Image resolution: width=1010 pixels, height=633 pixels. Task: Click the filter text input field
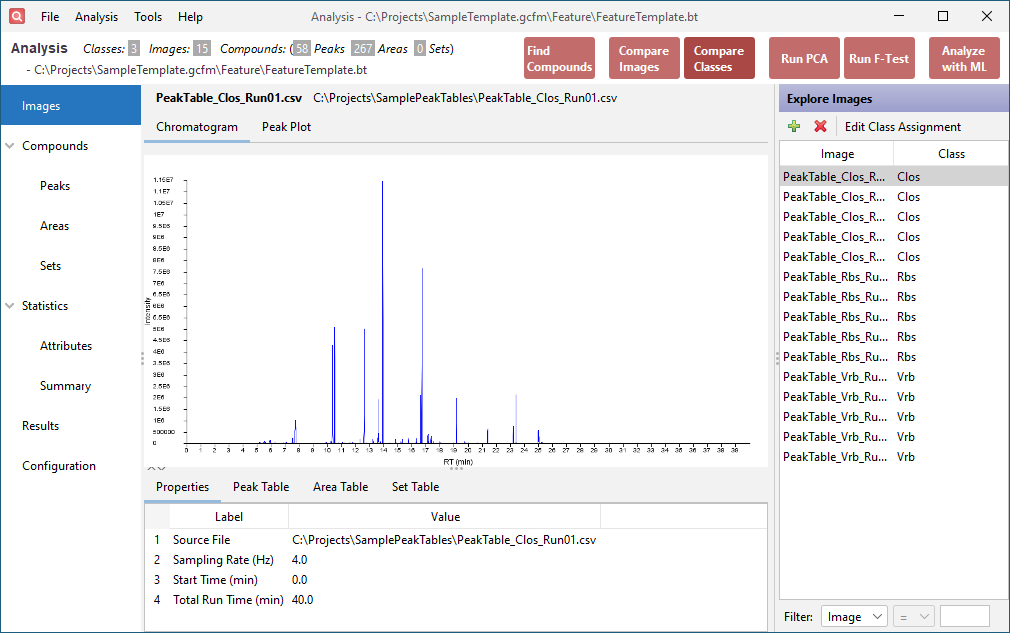(966, 616)
